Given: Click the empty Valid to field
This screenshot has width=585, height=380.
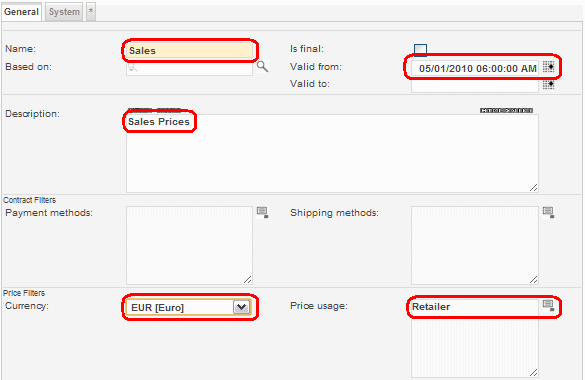Looking at the screenshot, I should (x=475, y=85).
